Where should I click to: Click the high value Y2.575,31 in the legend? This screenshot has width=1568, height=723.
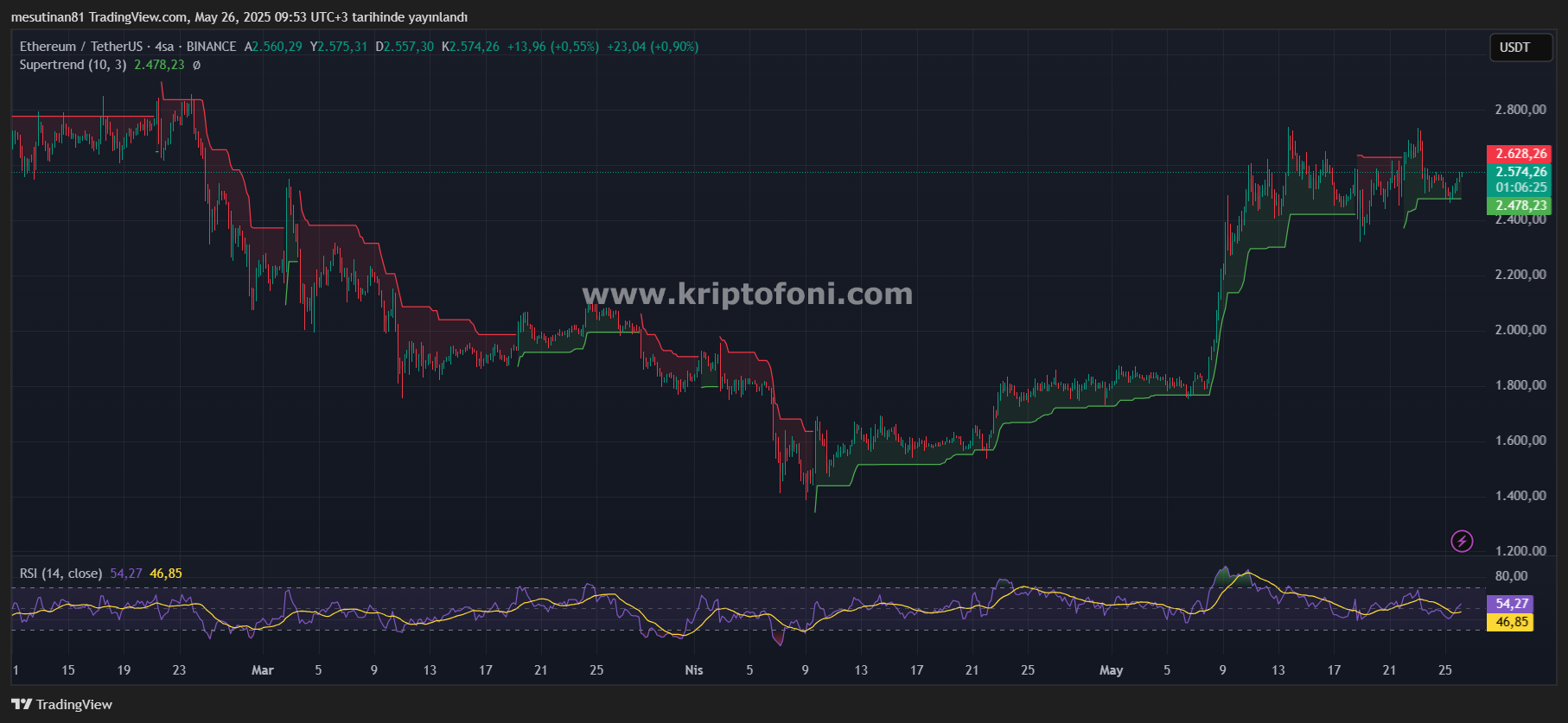coord(339,47)
